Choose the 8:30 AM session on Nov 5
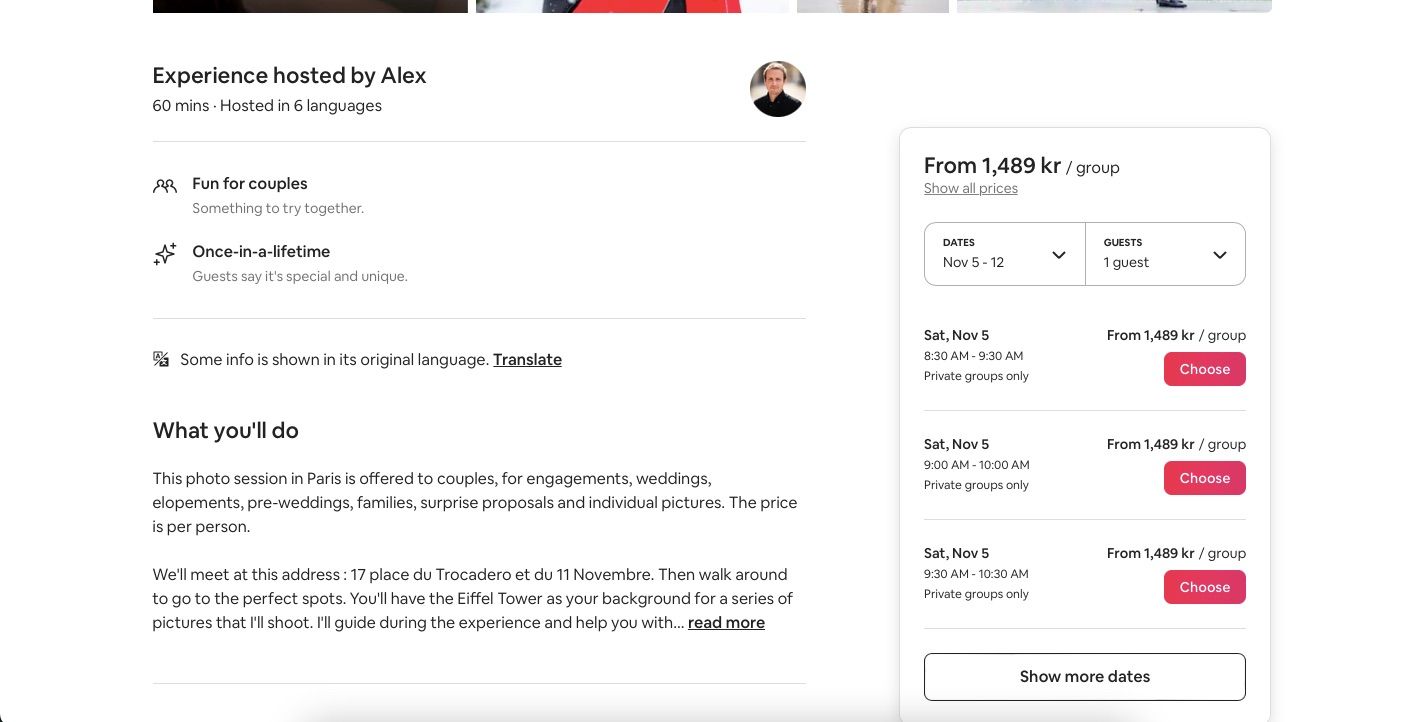 pyautogui.click(x=1204, y=369)
